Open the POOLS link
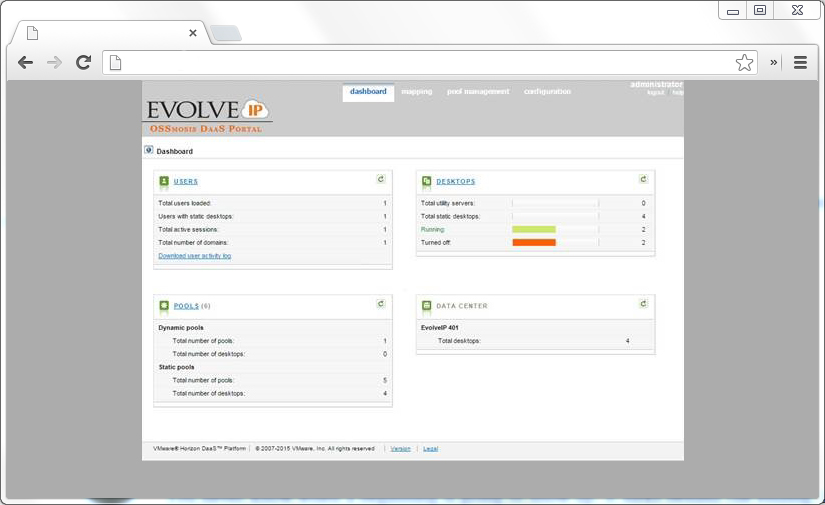 pyautogui.click(x=186, y=306)
